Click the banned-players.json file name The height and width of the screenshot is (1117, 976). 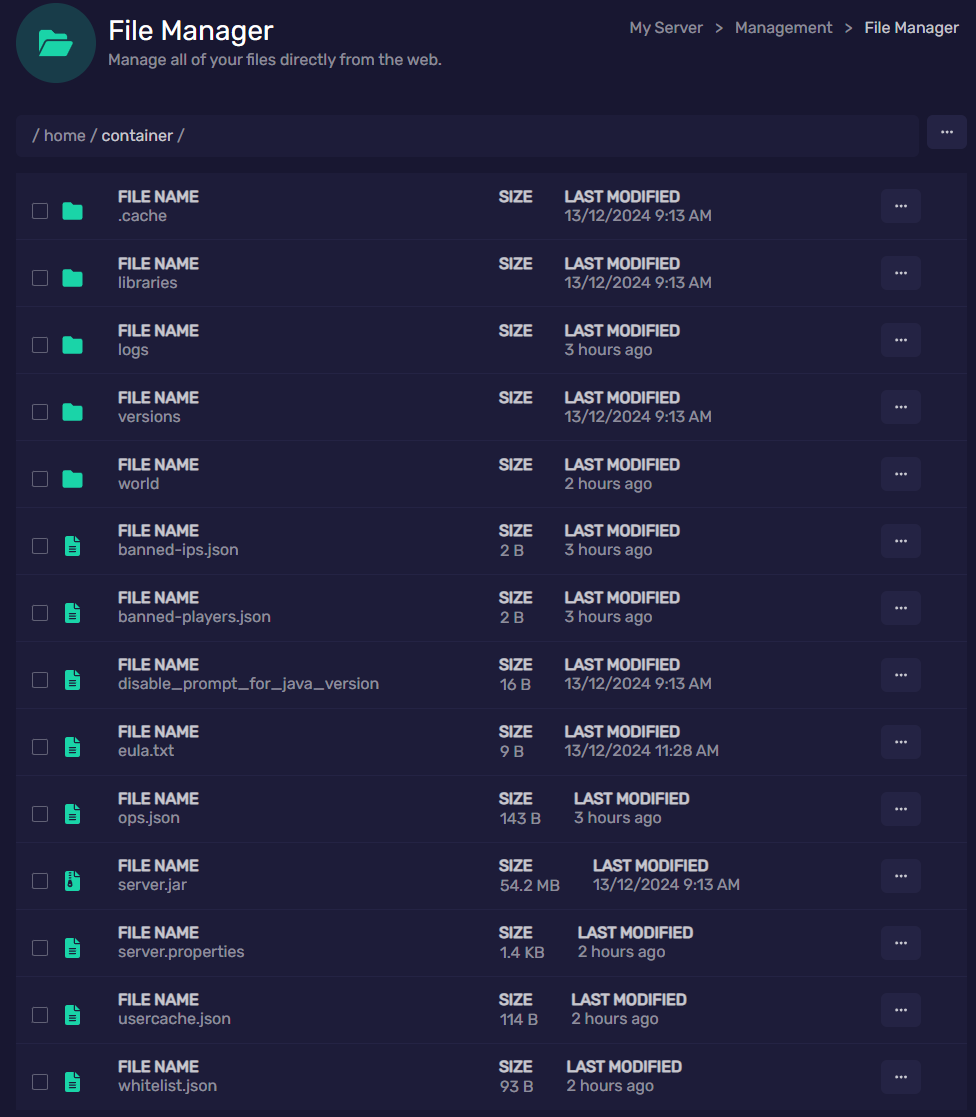tap(194, 617)
